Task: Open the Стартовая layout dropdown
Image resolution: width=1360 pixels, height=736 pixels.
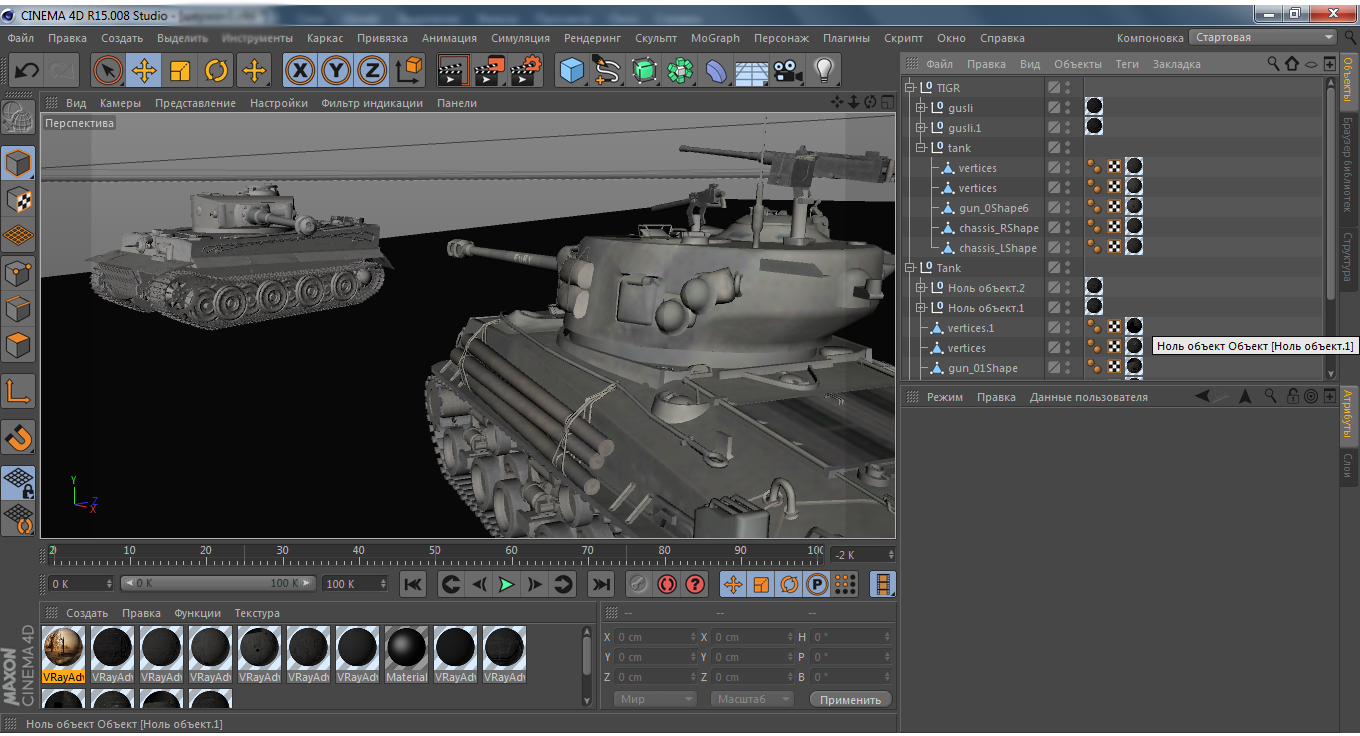Action: click(1263, 37)
